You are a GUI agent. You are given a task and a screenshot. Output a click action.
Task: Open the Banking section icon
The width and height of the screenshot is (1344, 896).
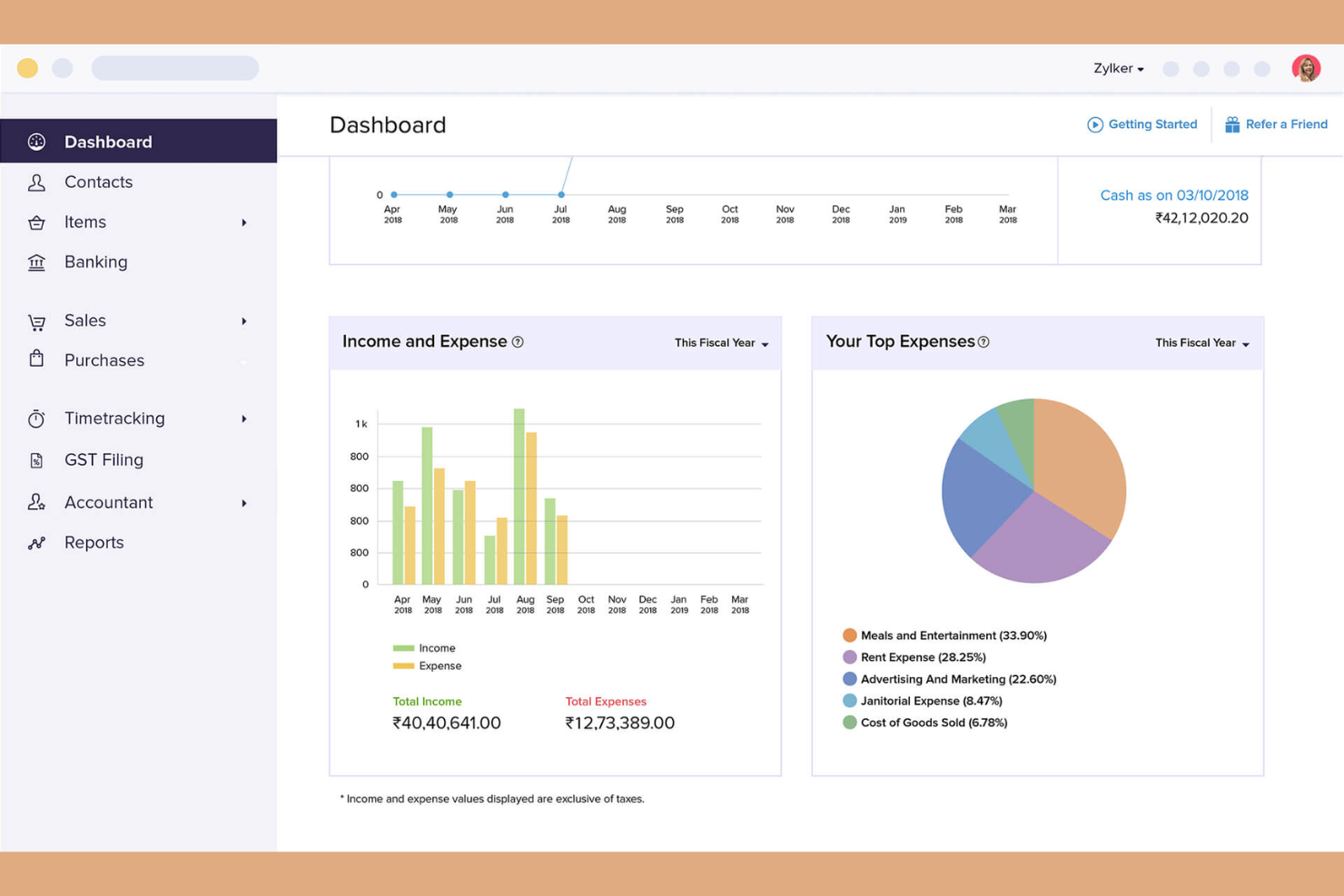click(36, 262)
